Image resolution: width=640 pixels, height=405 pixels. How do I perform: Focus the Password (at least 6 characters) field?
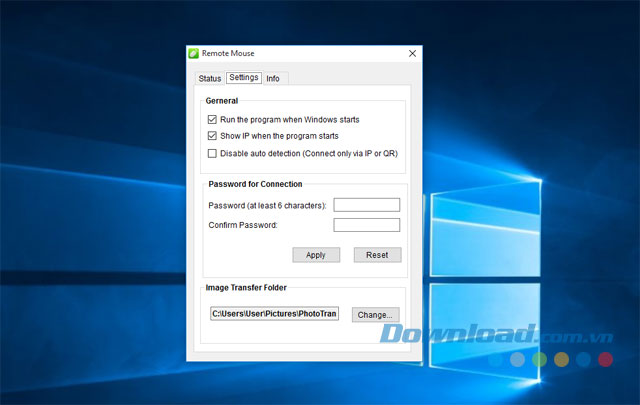[367, 205]
